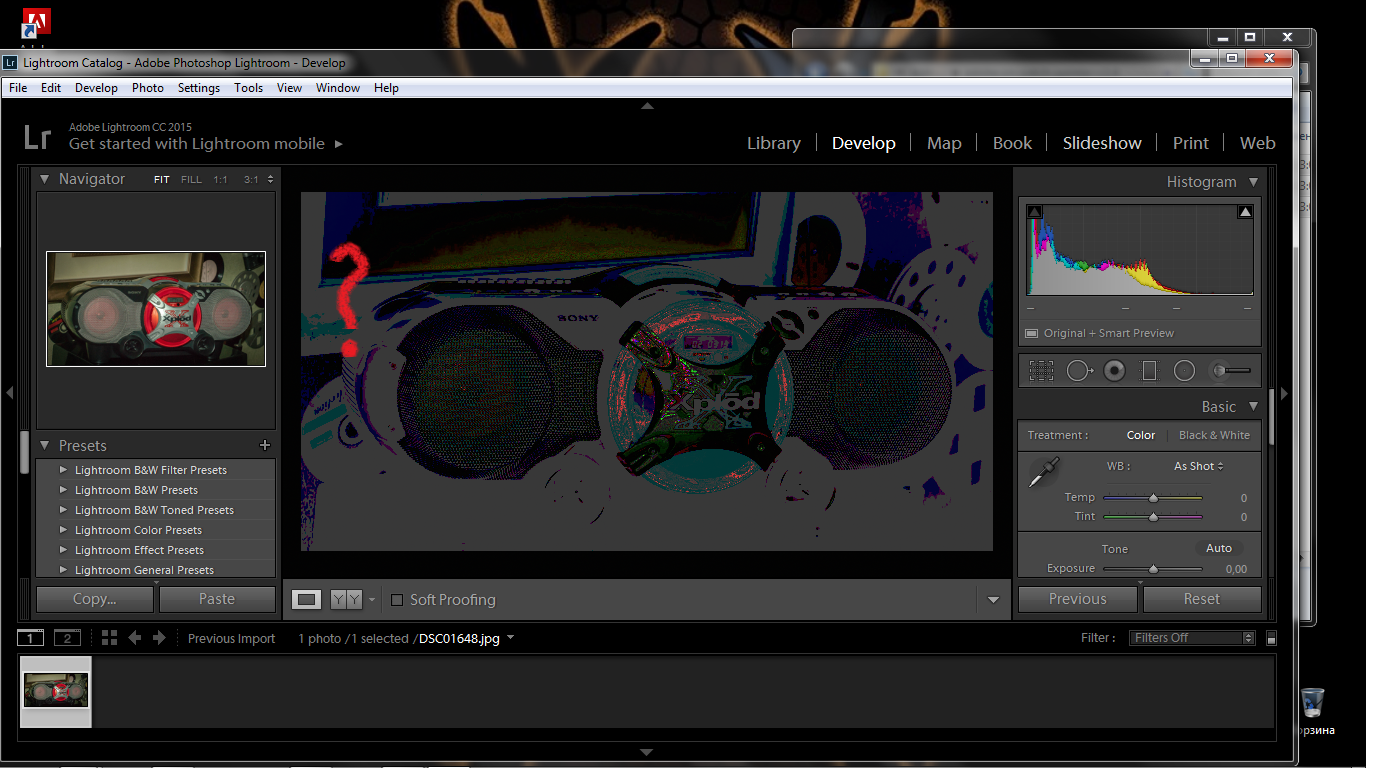This screenshot has width=1376, height=776.
Task: Open the WB As Shot dropdown
Action: tap(1198, 466)
